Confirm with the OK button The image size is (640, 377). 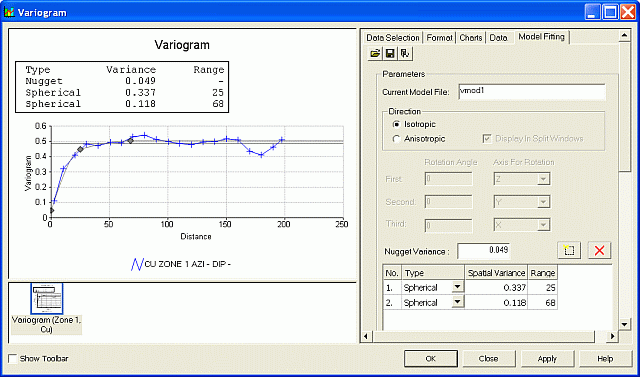pyautogui.click(x=431, y=359)
